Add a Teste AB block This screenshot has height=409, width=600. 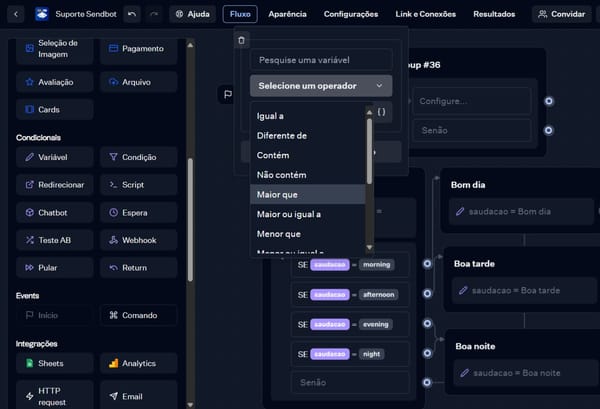(x=55, y=240)
